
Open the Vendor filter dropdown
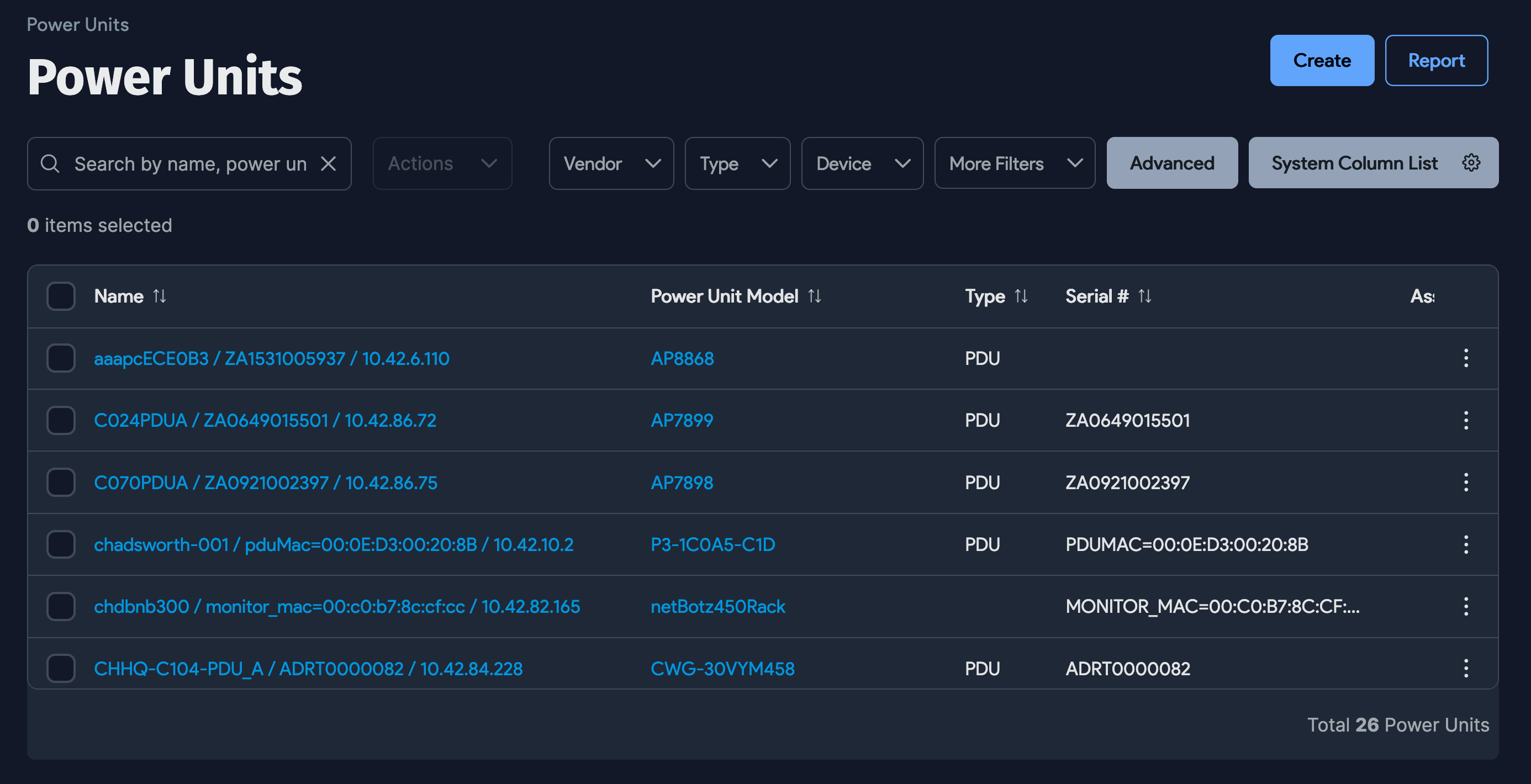(x=611, y=163)
